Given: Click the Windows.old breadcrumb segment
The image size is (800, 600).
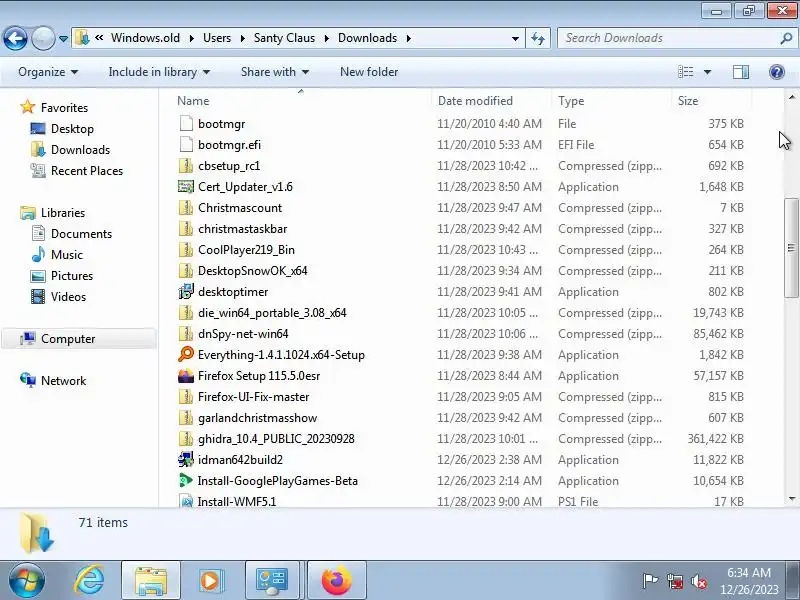Looking at the screenshot, I should pos(145,38).
